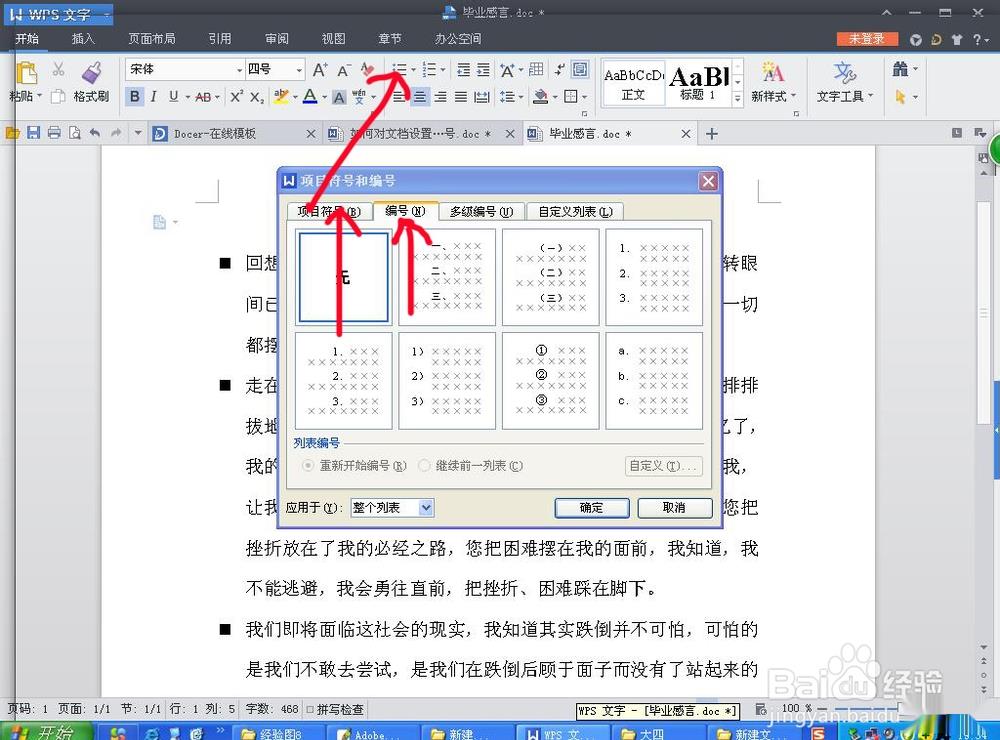Apply the 标题 1 heading style
Image resolution: width=1000 pixels, height=740 pixels.
pos(699,82)
